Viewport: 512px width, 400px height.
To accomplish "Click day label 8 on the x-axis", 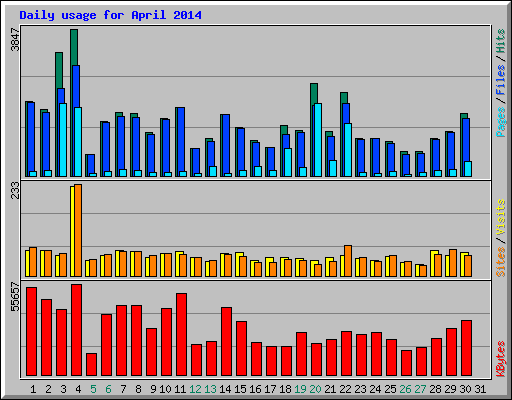I will point(138,389).
